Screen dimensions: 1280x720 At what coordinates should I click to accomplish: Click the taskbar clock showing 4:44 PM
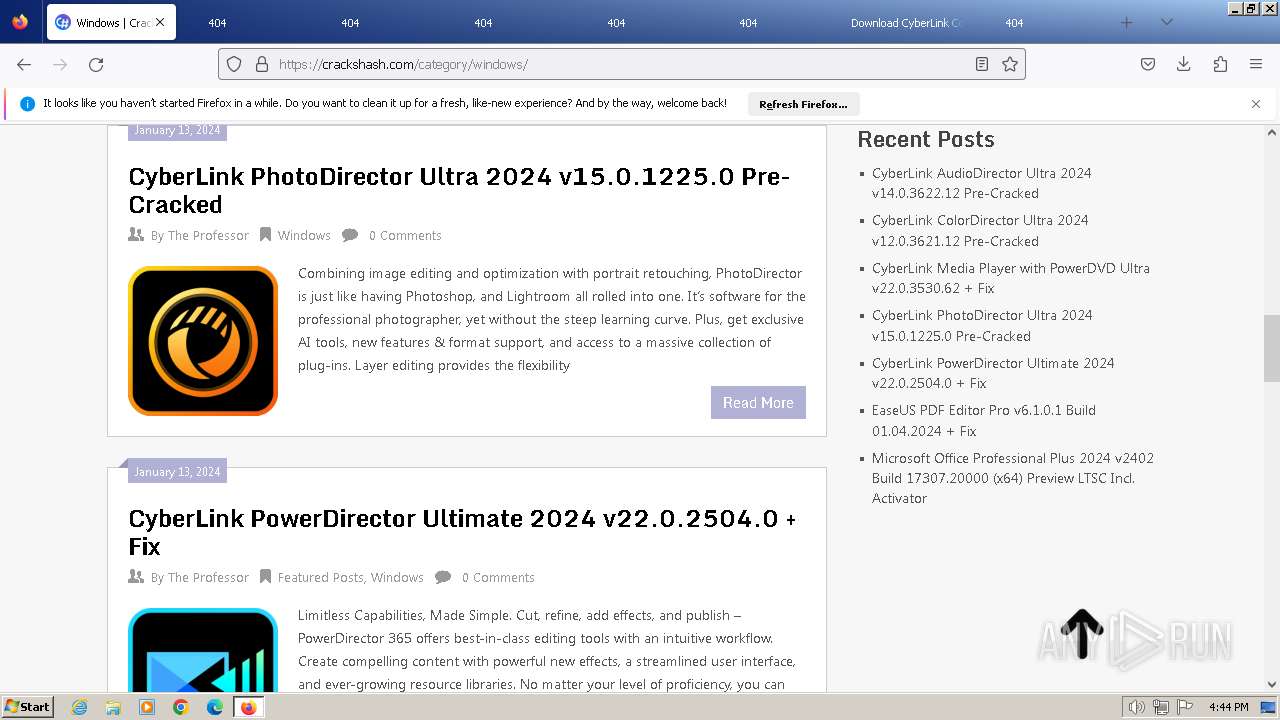1228,707
